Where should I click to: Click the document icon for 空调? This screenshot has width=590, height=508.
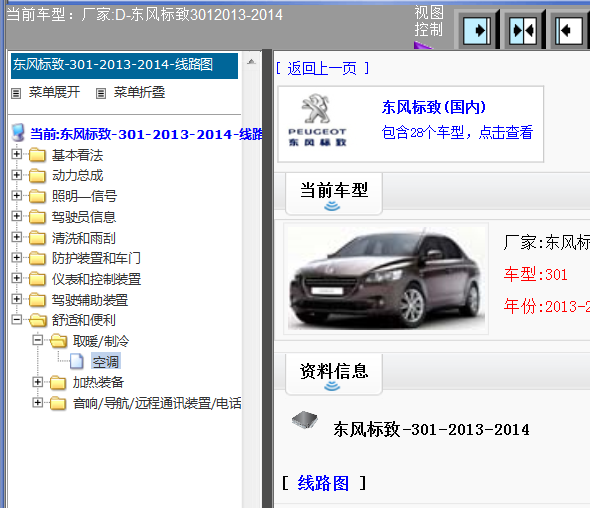pos(77,362)
